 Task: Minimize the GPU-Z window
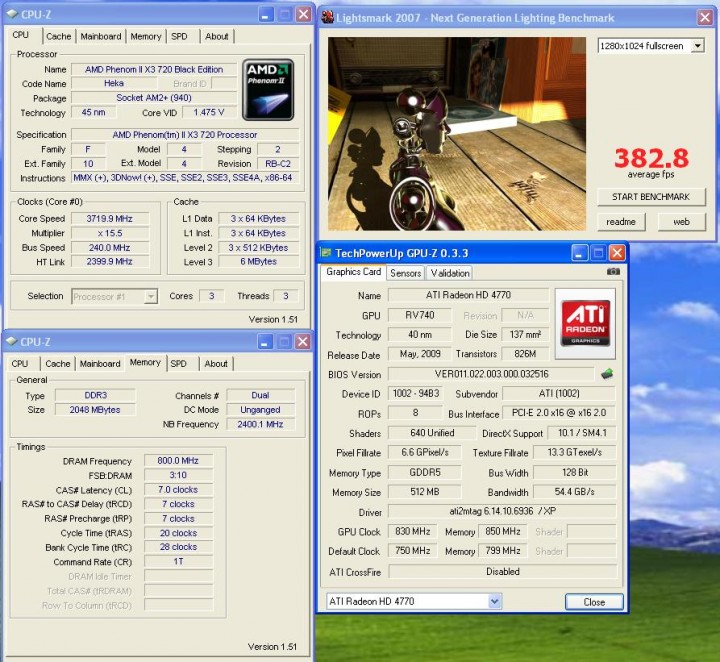[579, 253]
